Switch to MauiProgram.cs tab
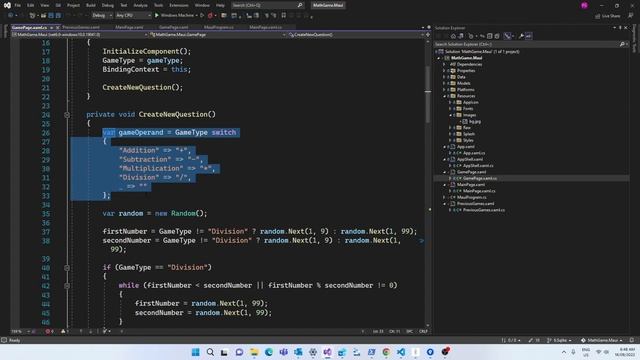This screenshot has height=360, width=640. (x=219, y=27)
